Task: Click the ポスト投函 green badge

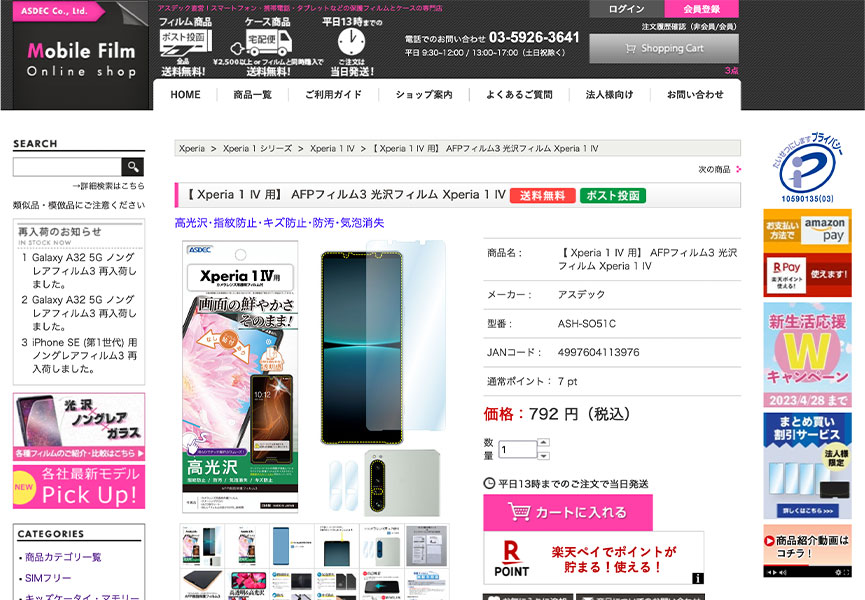Action: 613,196
